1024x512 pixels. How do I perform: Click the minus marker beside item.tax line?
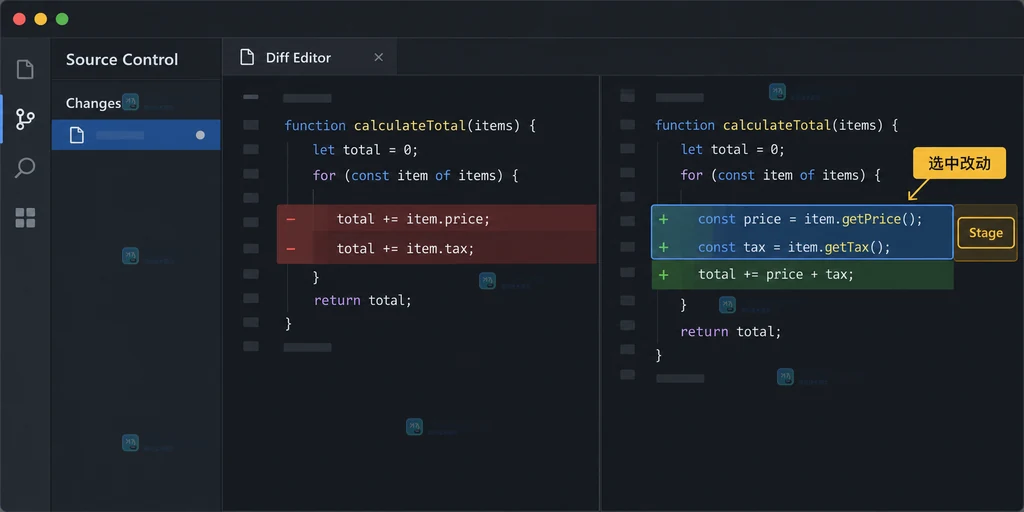click(291, 249)
